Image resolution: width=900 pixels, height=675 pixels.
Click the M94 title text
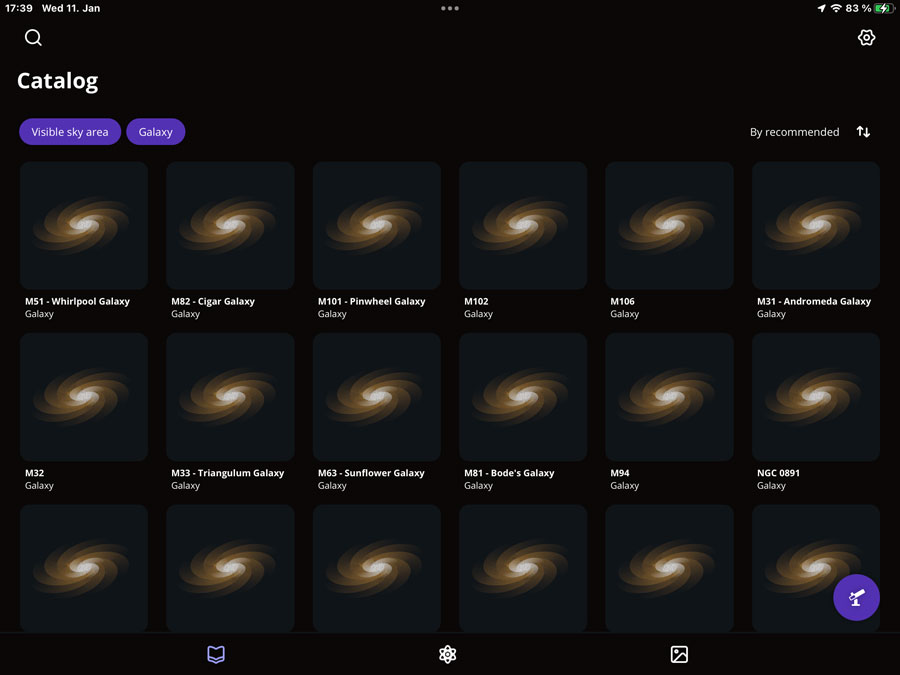620,473
